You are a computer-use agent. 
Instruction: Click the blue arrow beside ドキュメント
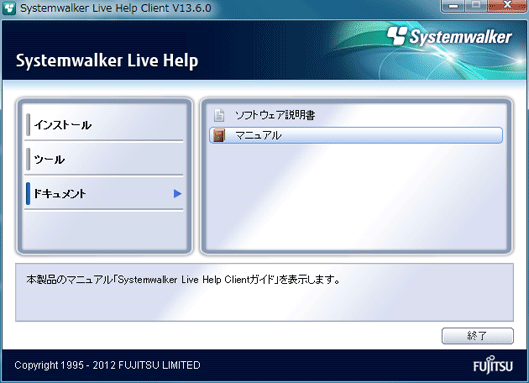pyautogui.click(x=177, y=194)
